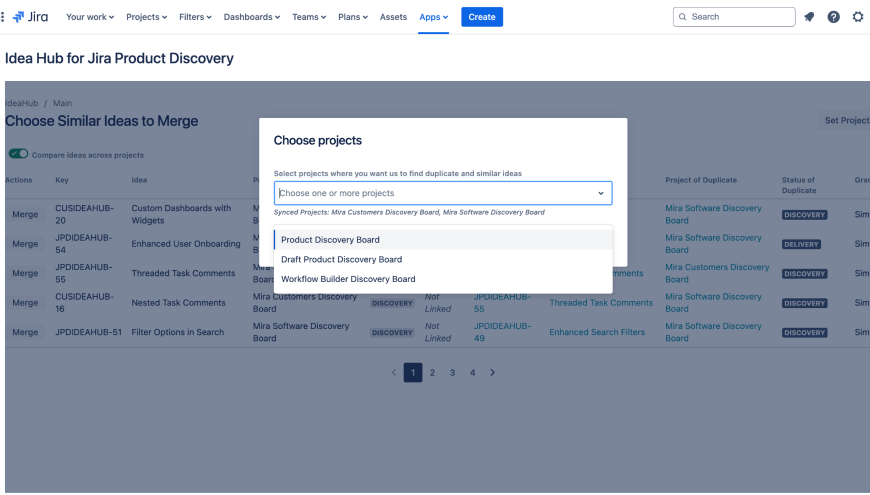Open the Assets page
Viewport: 870px width, 495px height.
pyautogui.click(x=393, y=17)
